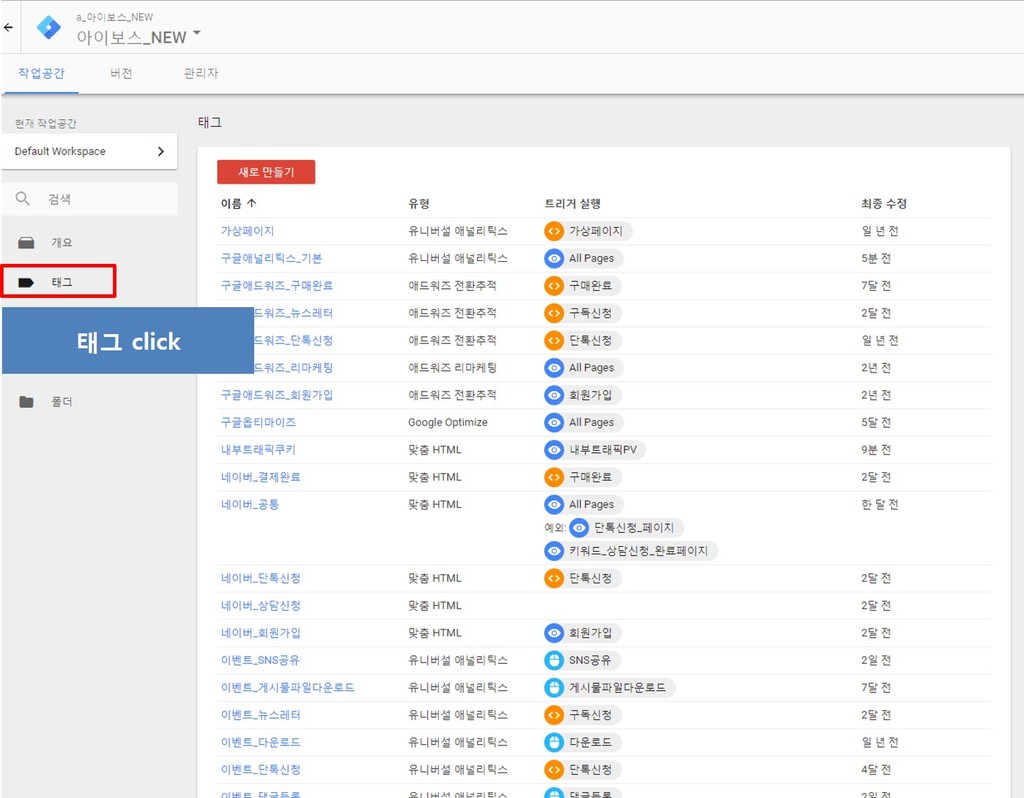Click the 한 달 전 last-modified value
Screen dimensions: 1024x798
(880, 504)
